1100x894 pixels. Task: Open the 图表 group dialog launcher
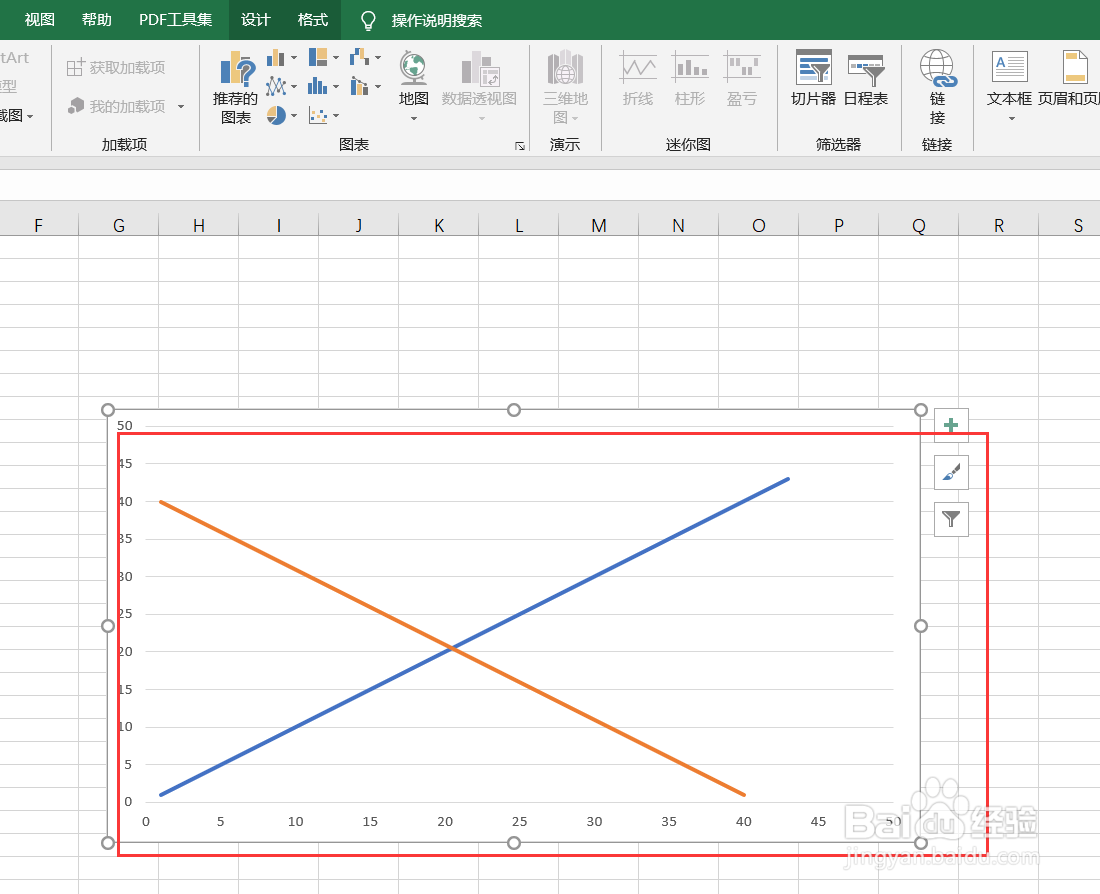coord(519,145)
